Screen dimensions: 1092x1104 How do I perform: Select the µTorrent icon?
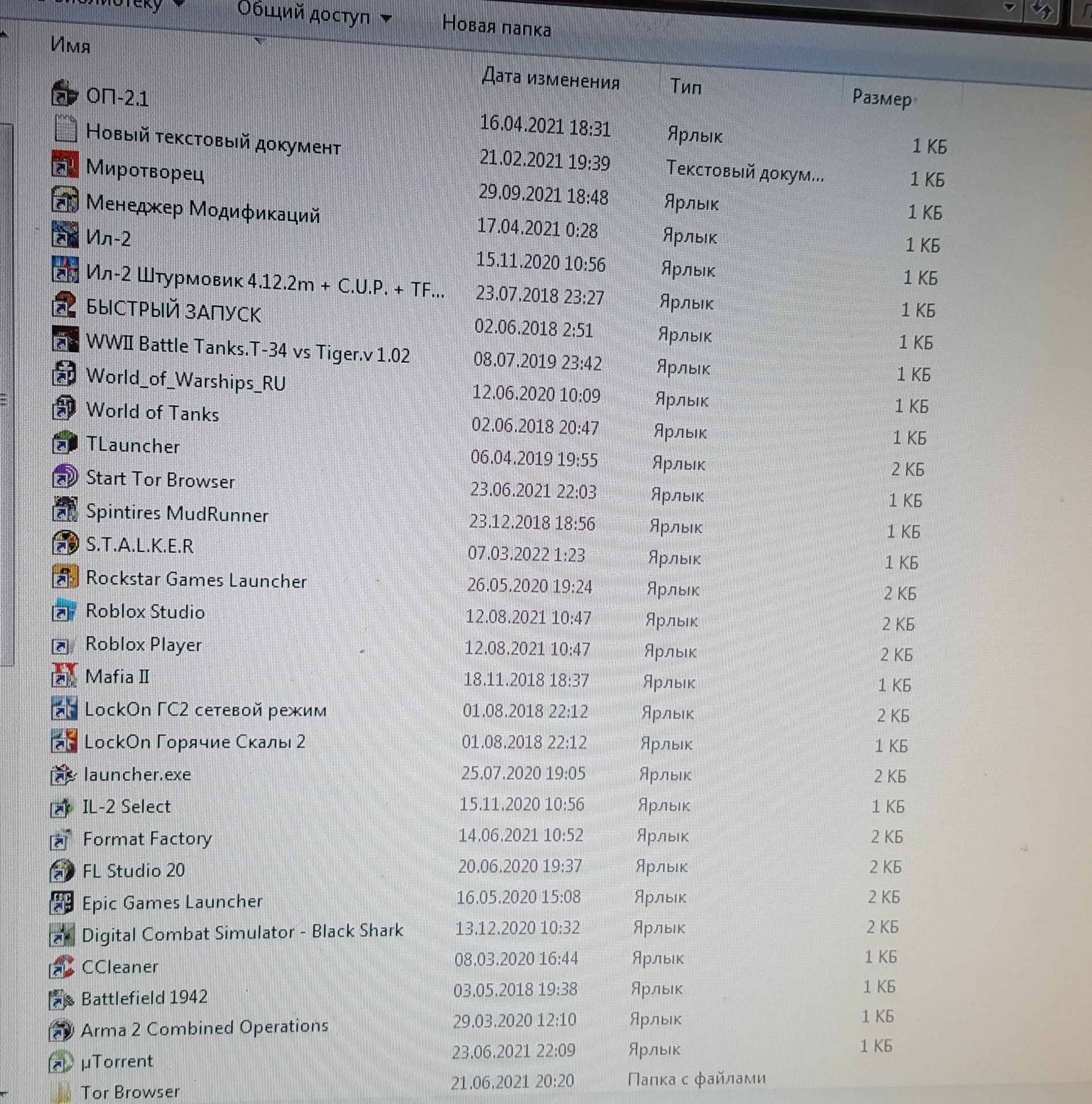click(x=60, y=1063)
